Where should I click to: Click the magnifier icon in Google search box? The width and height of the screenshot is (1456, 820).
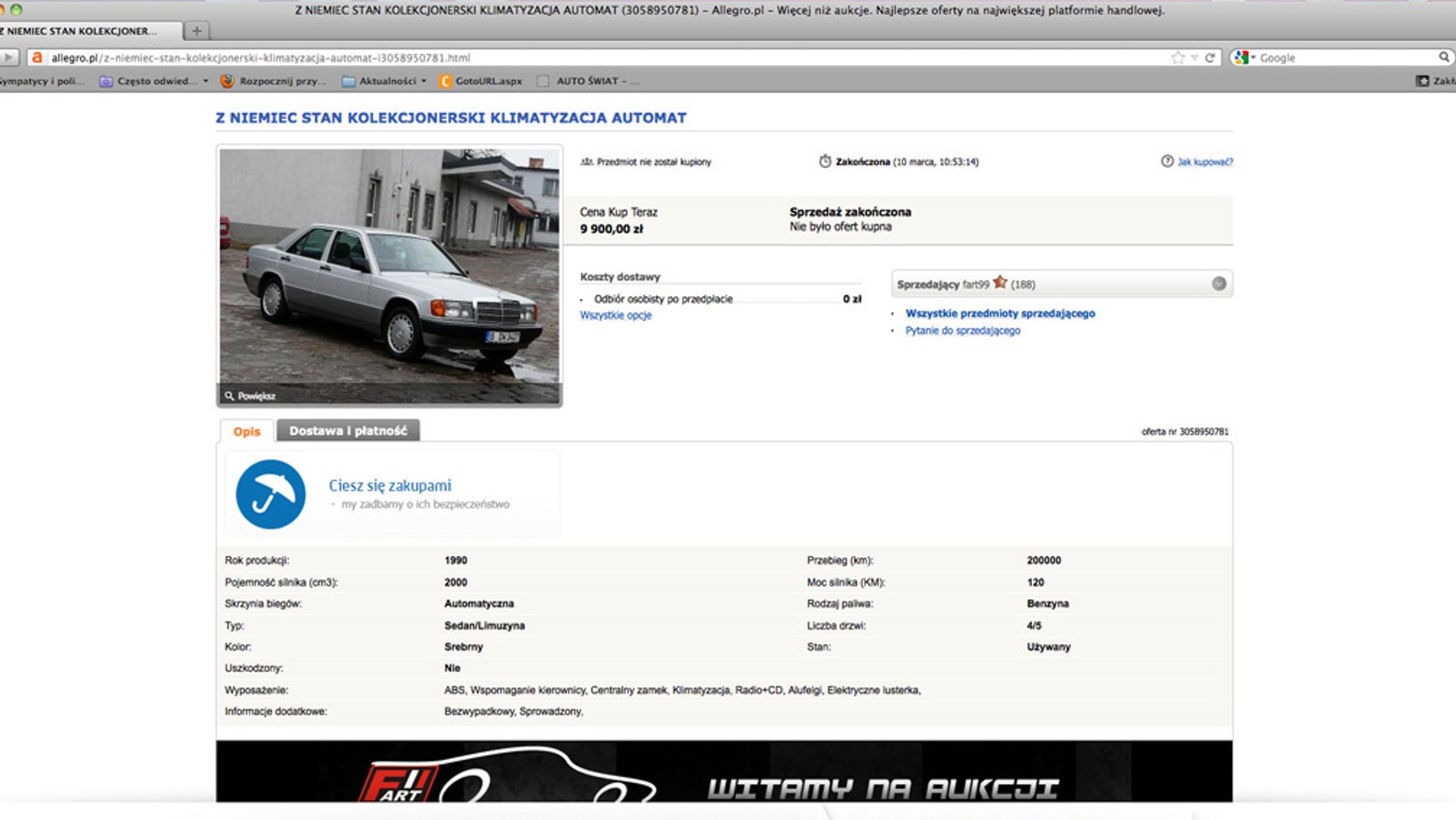click(x=1443, y=58)
